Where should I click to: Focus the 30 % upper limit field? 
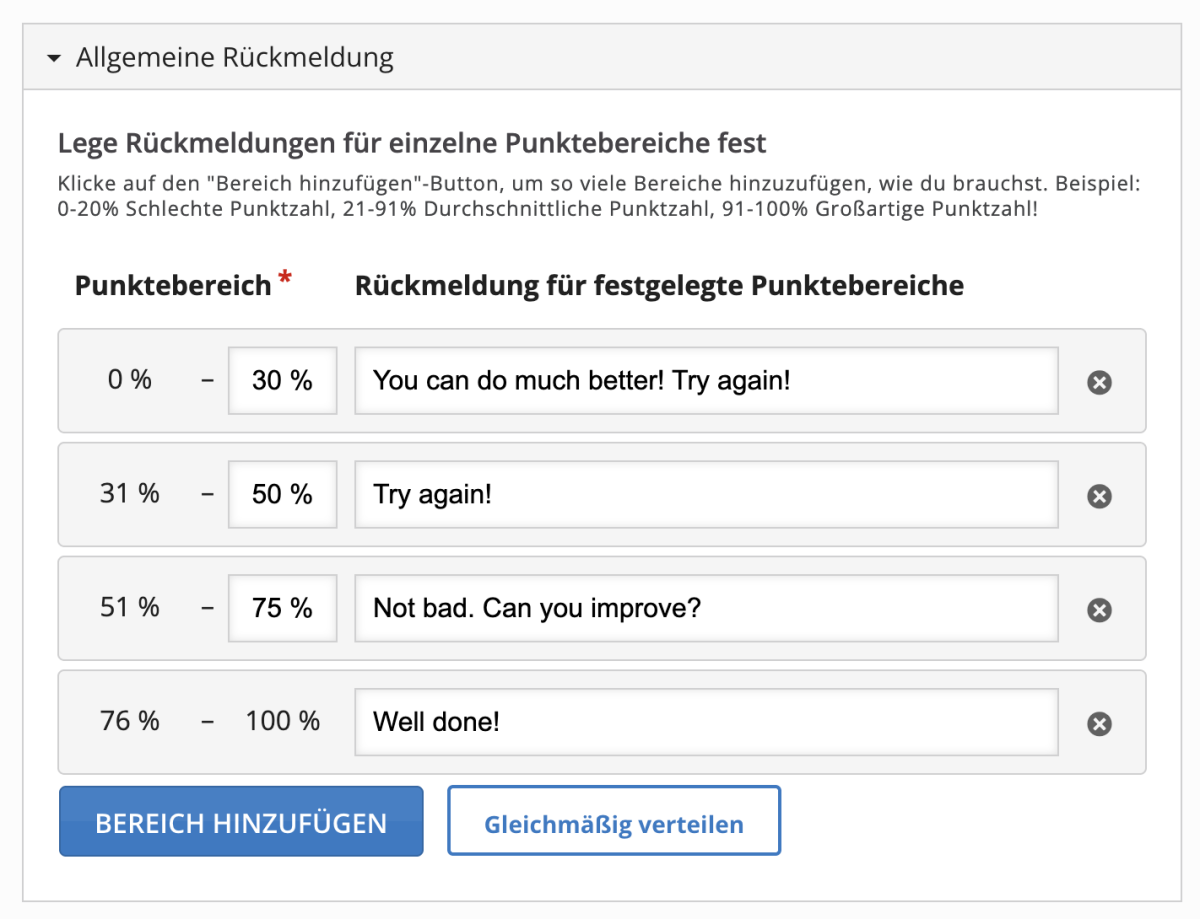click(282, 381)
